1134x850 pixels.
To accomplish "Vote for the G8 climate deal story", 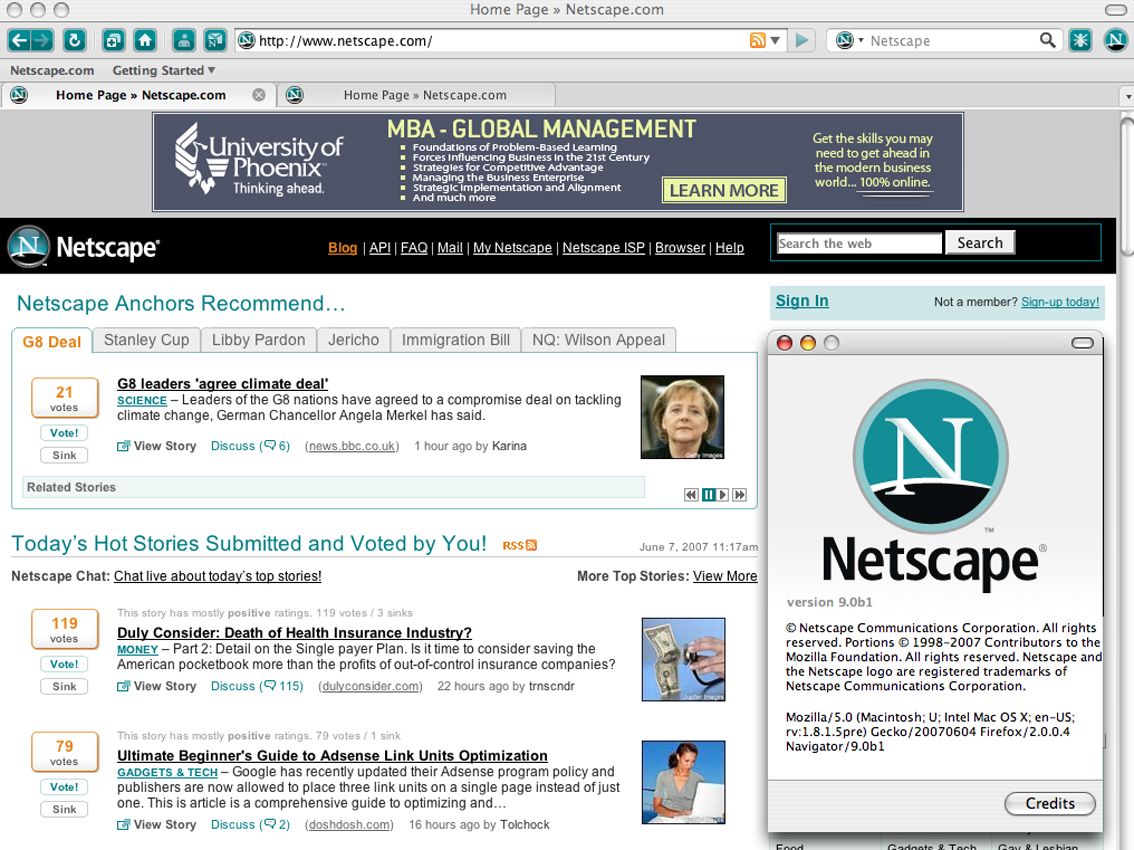I will pos(63,432).
